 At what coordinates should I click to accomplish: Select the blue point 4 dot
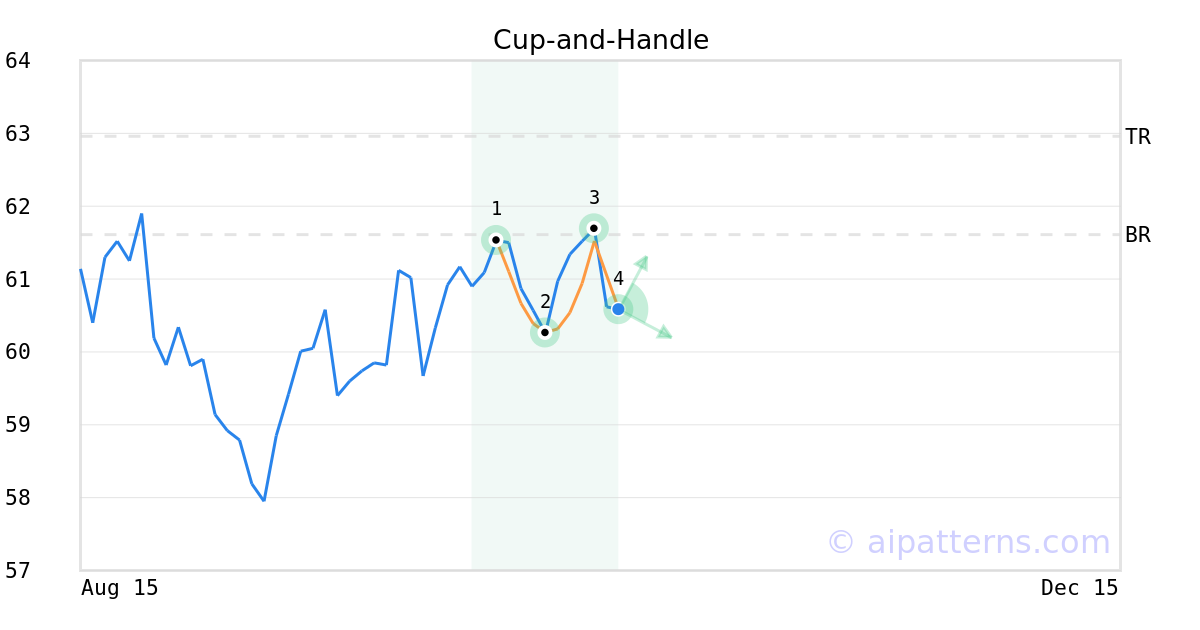pos(618,309)
